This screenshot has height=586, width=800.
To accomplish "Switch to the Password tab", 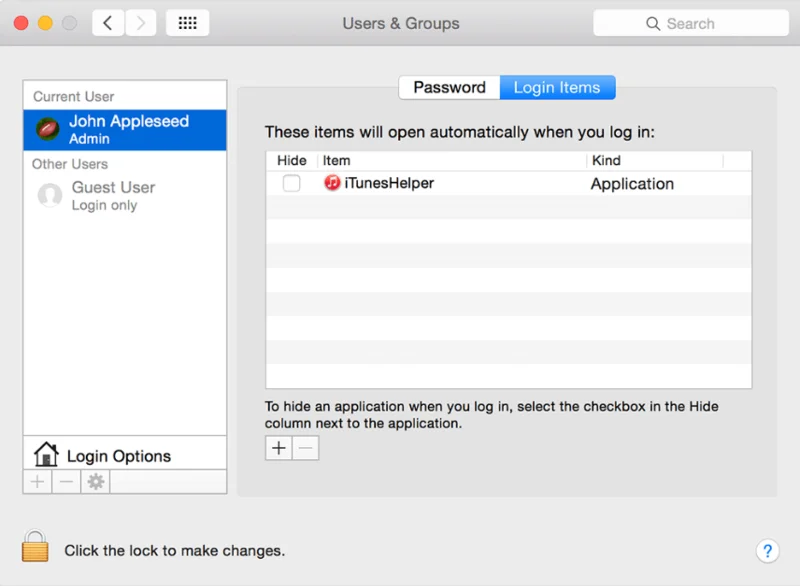I will 449,87.
